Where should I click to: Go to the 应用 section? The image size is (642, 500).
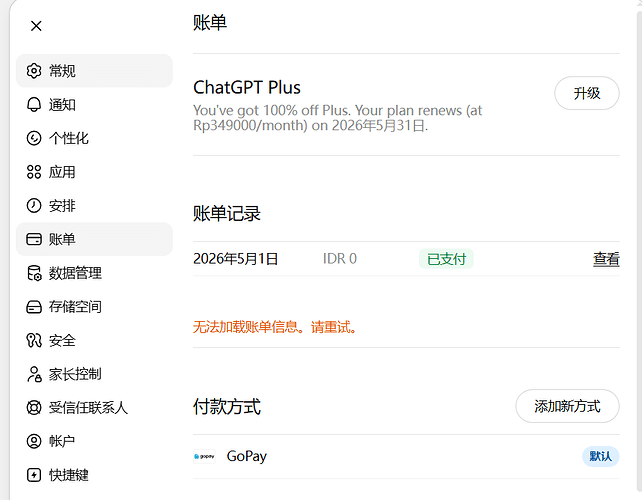coord(94,172)
